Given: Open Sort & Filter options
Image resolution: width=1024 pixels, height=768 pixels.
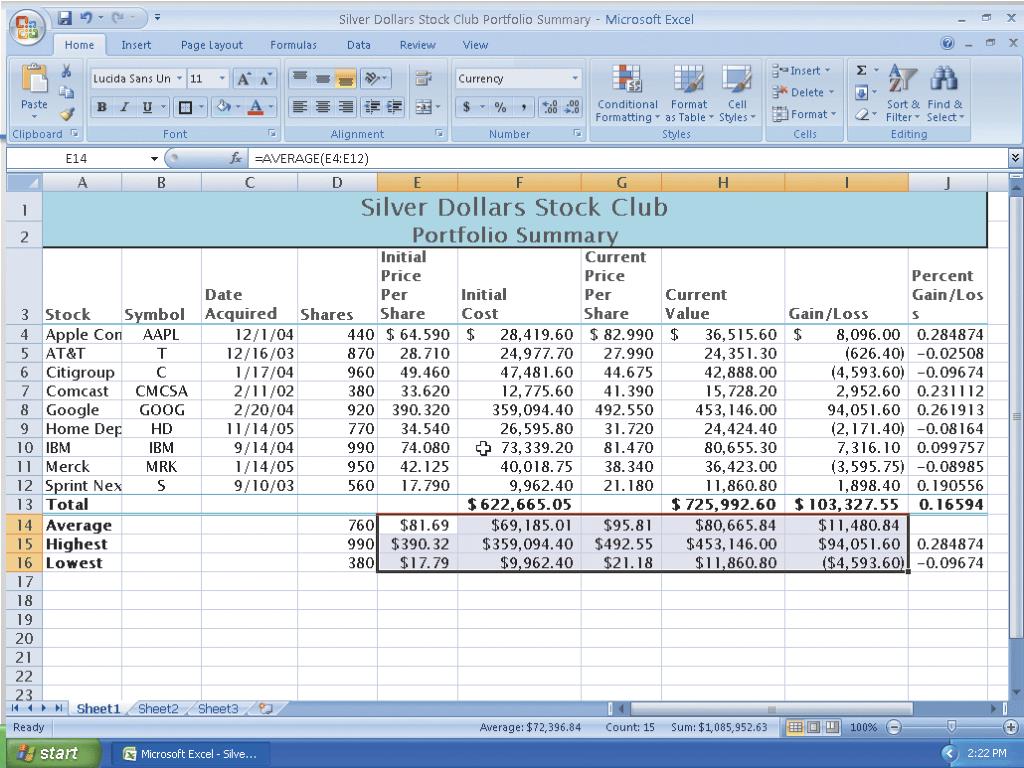Looking at the screenshot, I should coord(903,94).
